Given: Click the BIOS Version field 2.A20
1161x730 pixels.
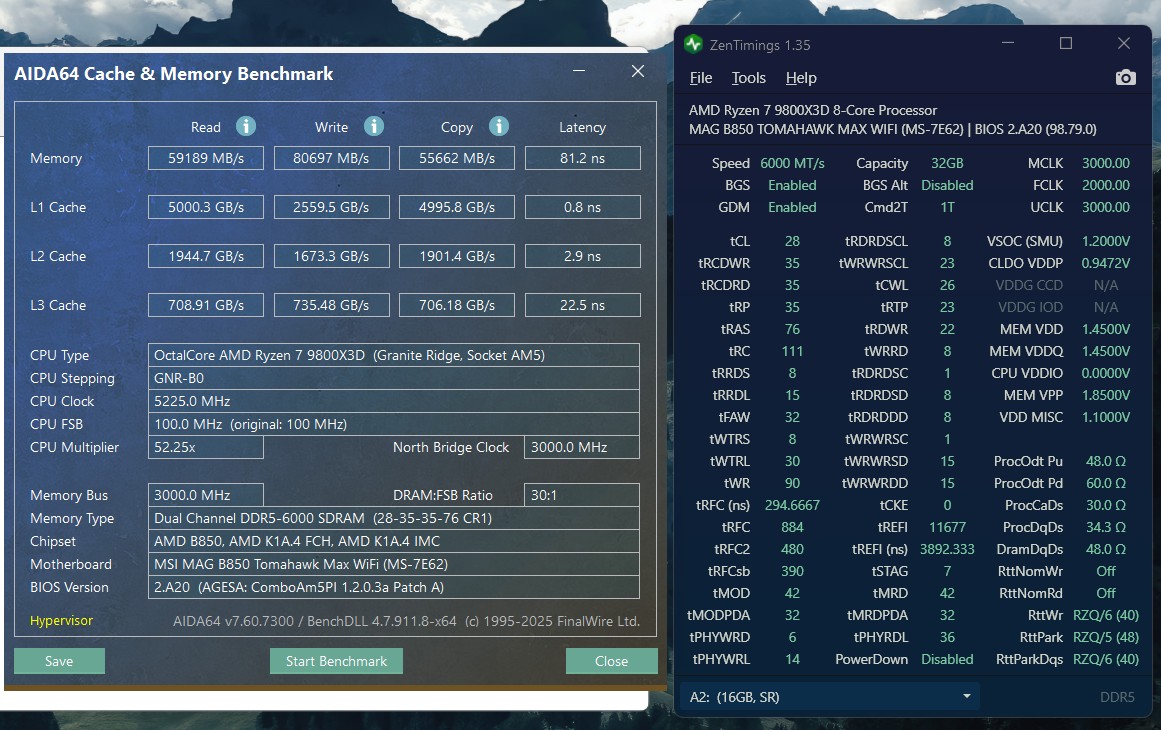Looking at the screenshot, I should pos(394,587).
